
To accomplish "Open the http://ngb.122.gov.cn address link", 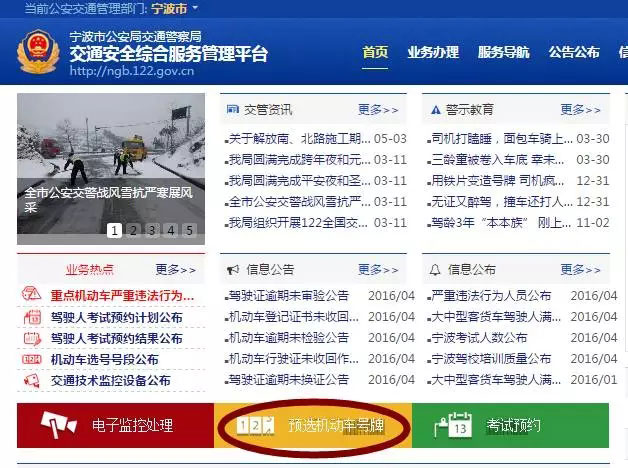I will click(132, 71).
